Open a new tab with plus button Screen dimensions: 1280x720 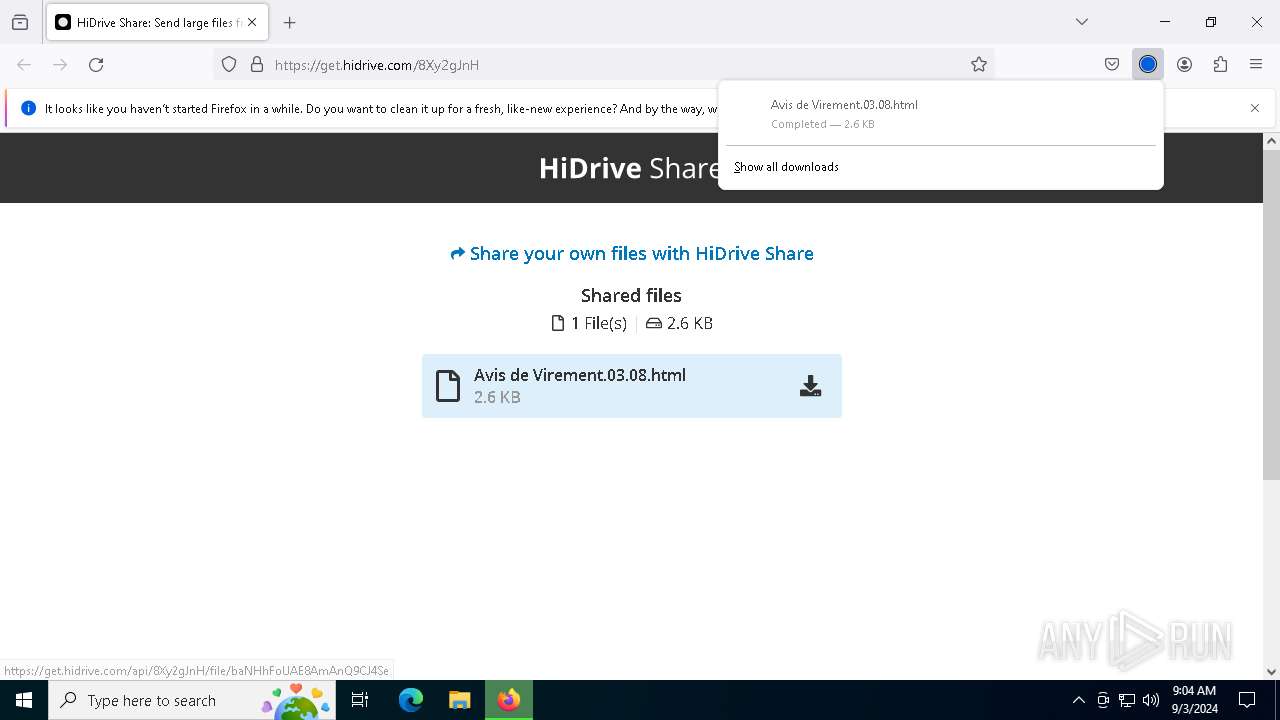point(290,22)
